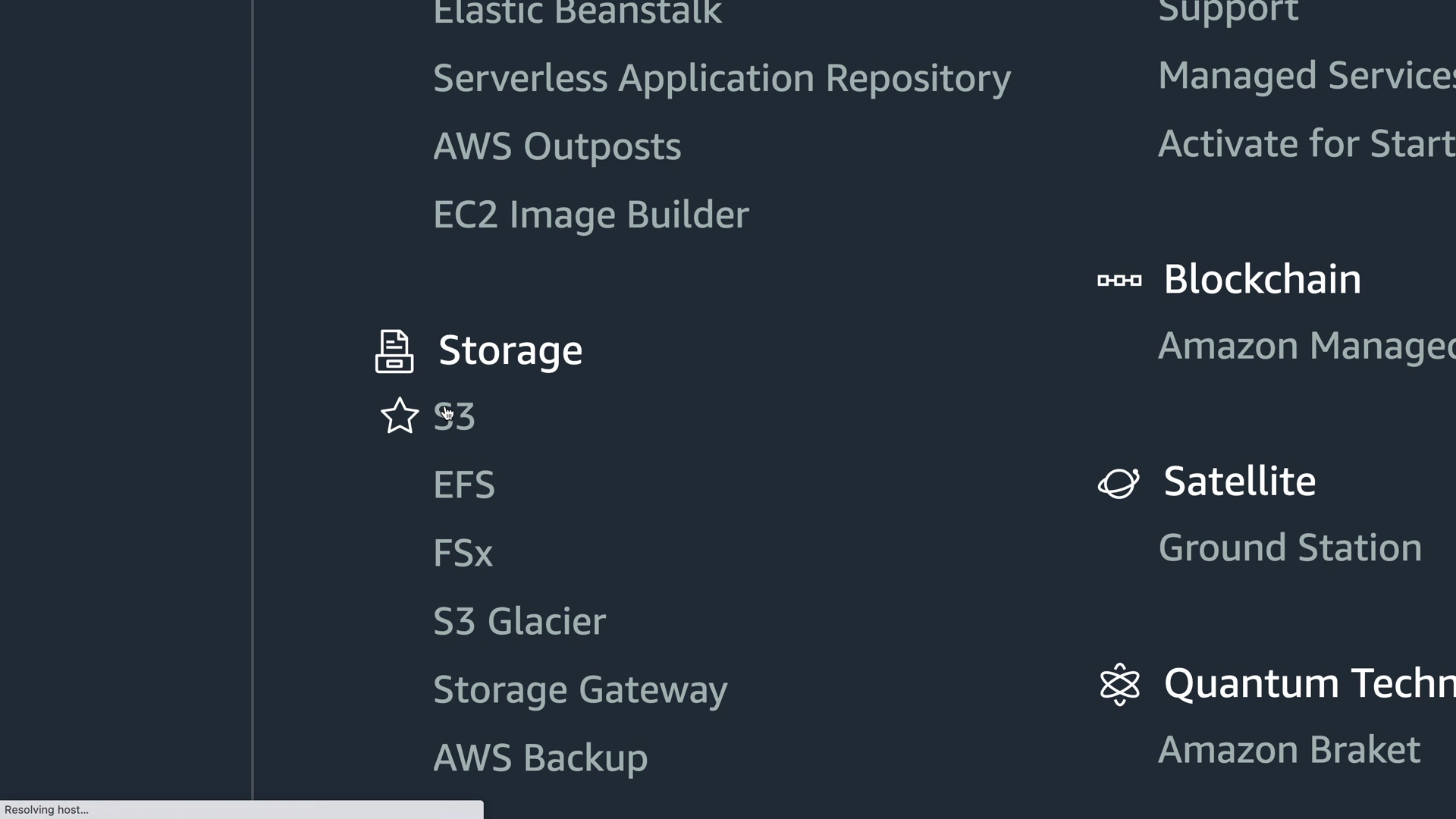Launch Storage Gateway service
This screenshot has width=1456, height=819.
pyautogui.click(x=580, y=690)
